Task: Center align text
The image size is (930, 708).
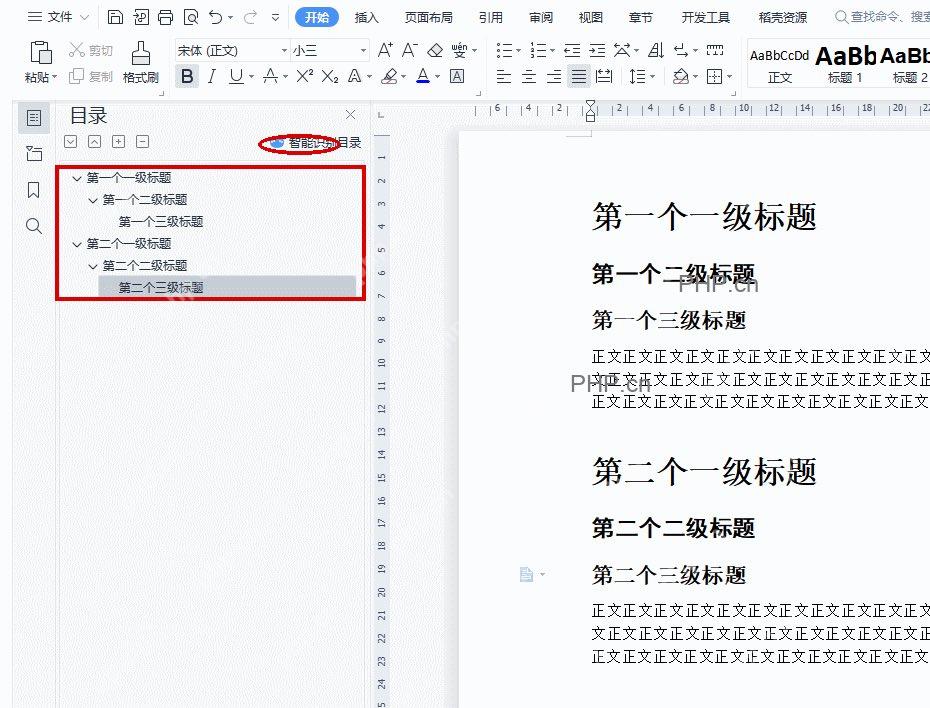Action: 528,76
